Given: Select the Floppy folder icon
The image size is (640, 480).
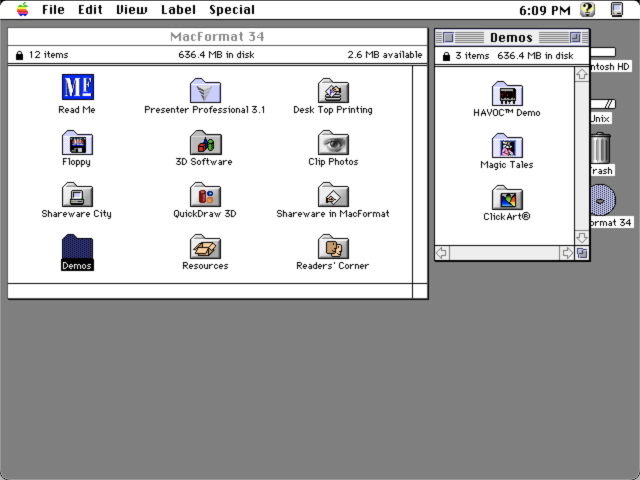Looking at the screenshot, I should 77,142.
